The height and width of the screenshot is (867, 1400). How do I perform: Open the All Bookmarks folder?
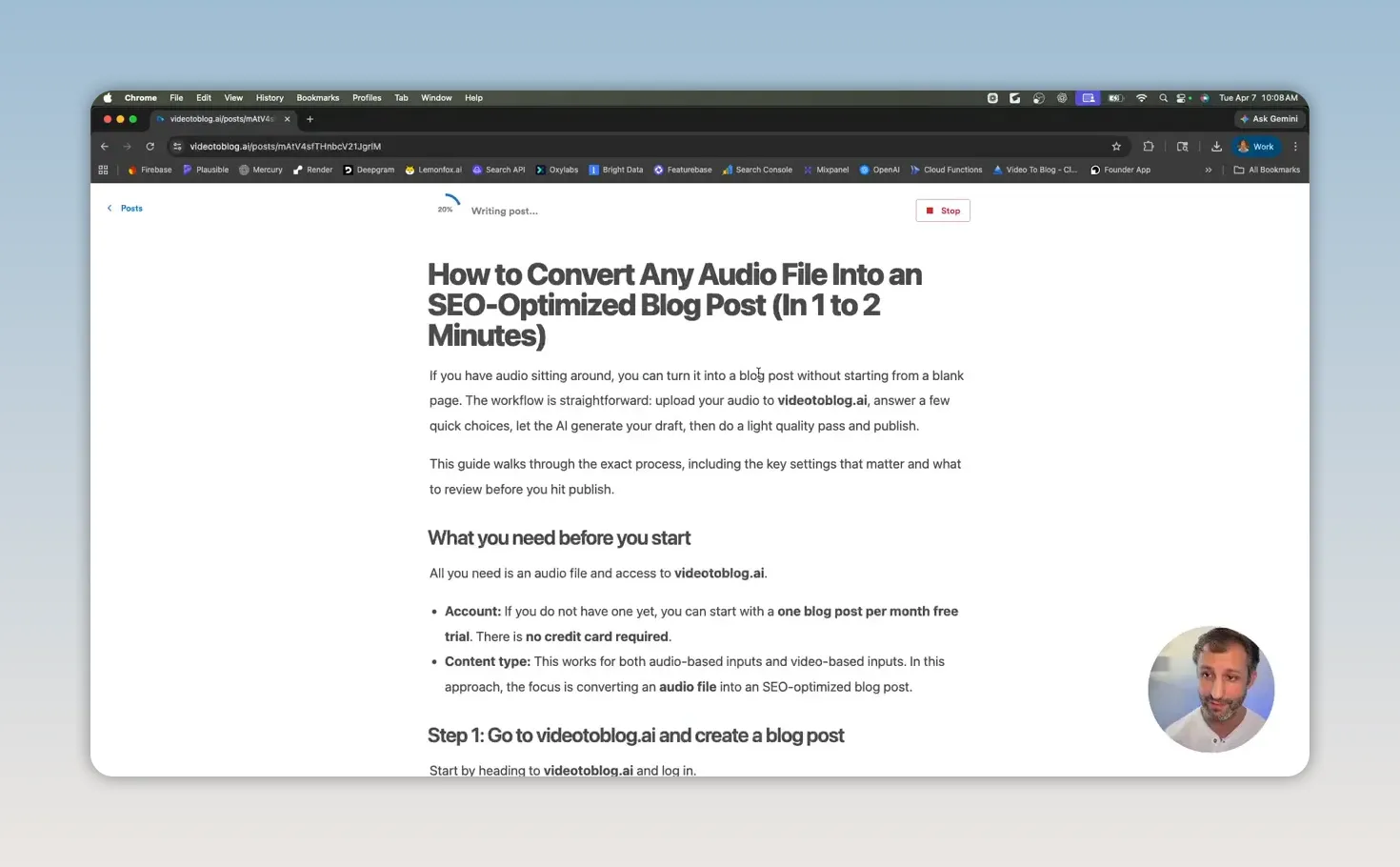(1267, 170)
